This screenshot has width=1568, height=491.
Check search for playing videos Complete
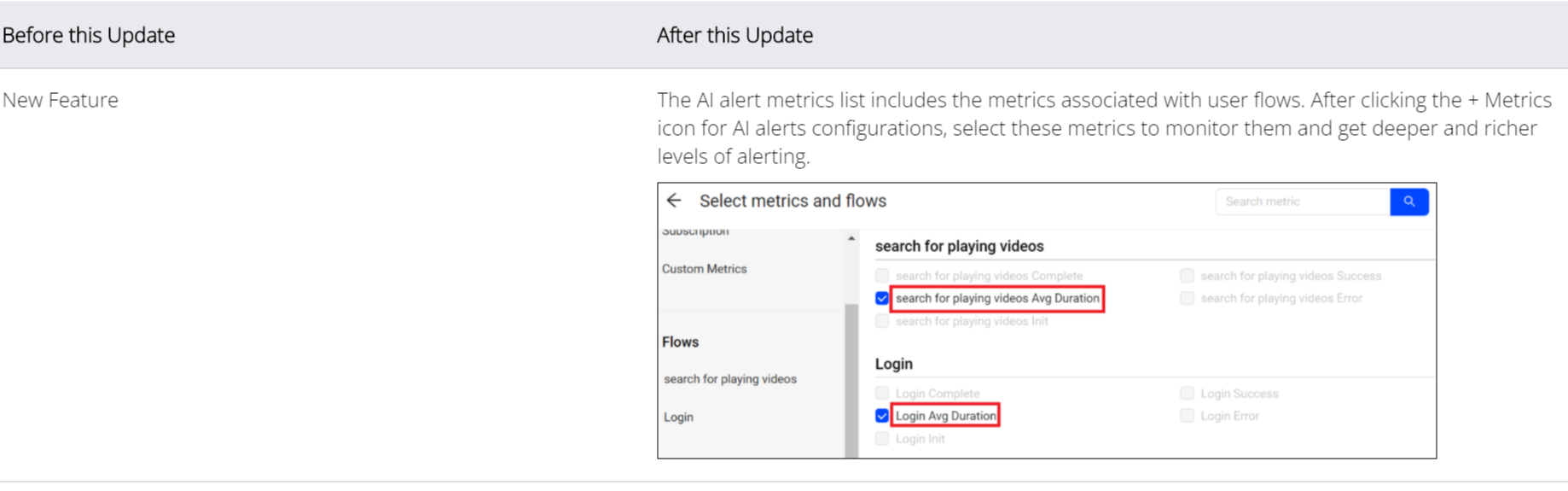pyautogui.click(x=882, y=276)
